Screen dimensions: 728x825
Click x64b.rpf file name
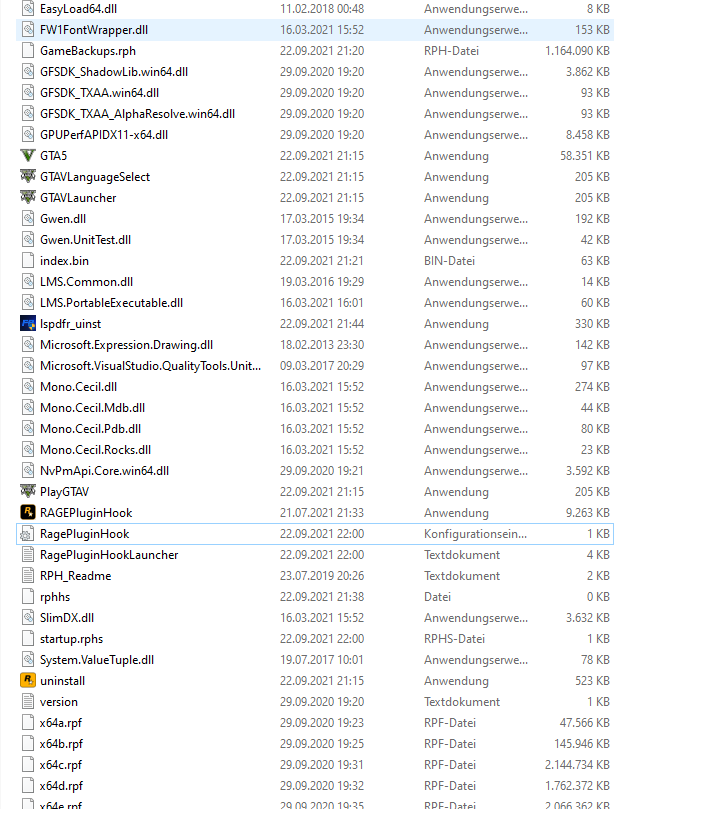tap(62, 744)
